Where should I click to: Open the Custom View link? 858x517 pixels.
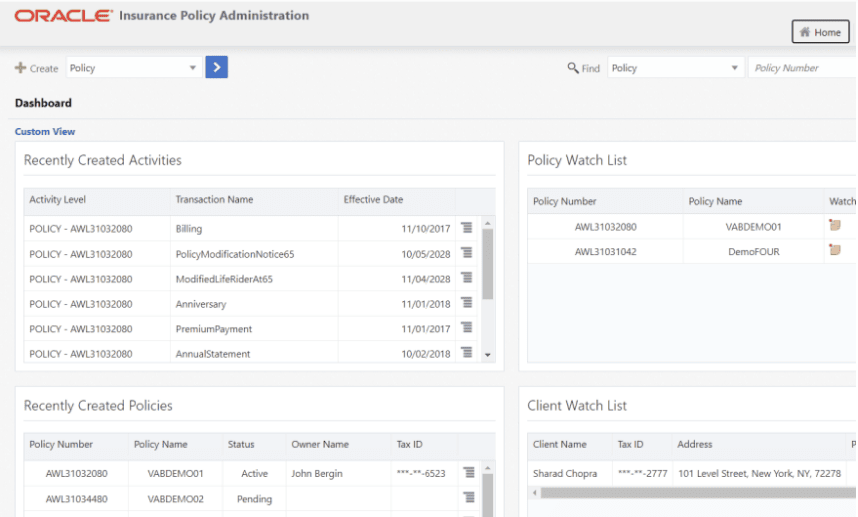point(45,132)
